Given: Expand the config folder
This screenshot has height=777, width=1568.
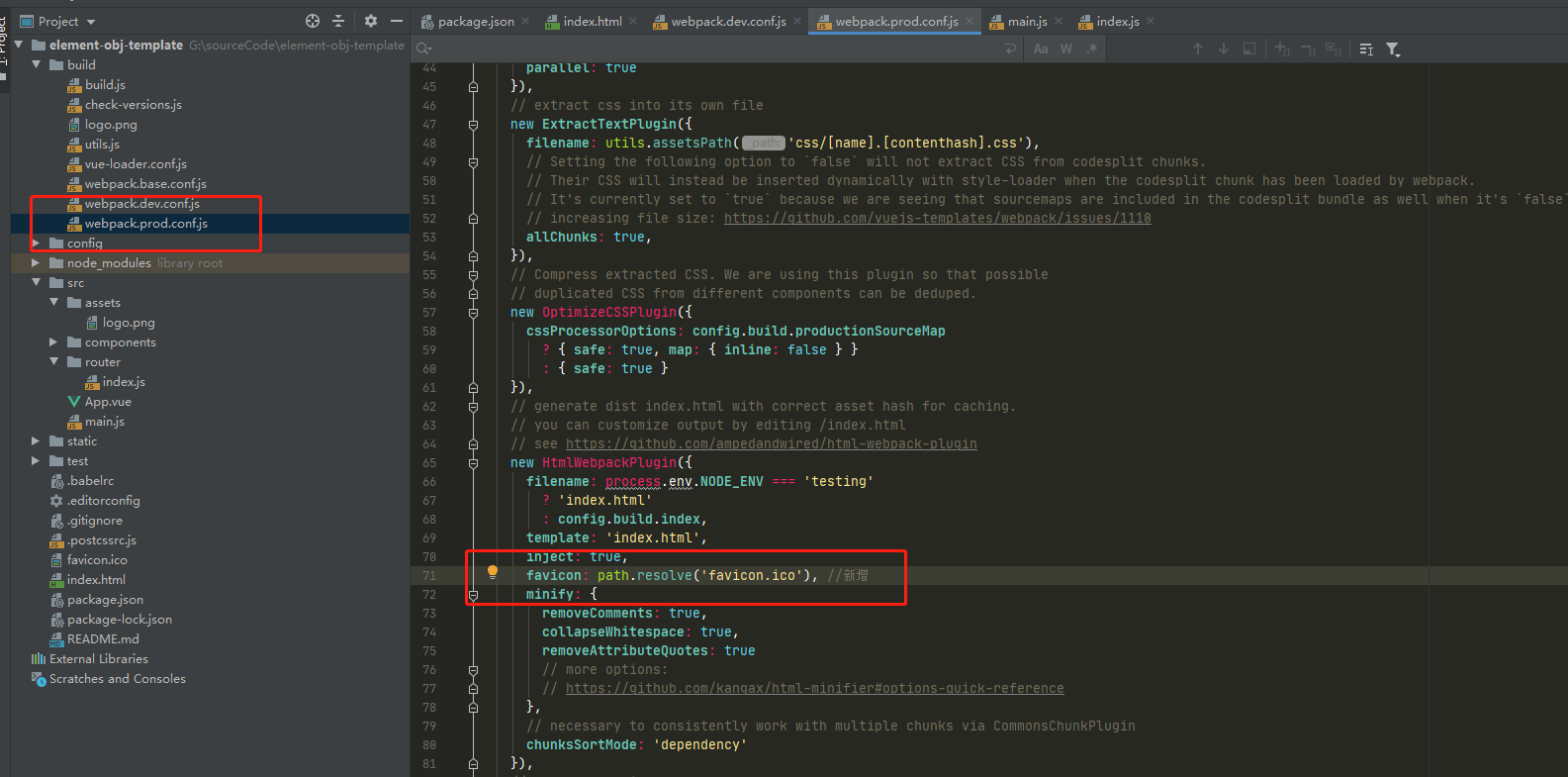Looking at the screenshot, I should coord(37,243).
